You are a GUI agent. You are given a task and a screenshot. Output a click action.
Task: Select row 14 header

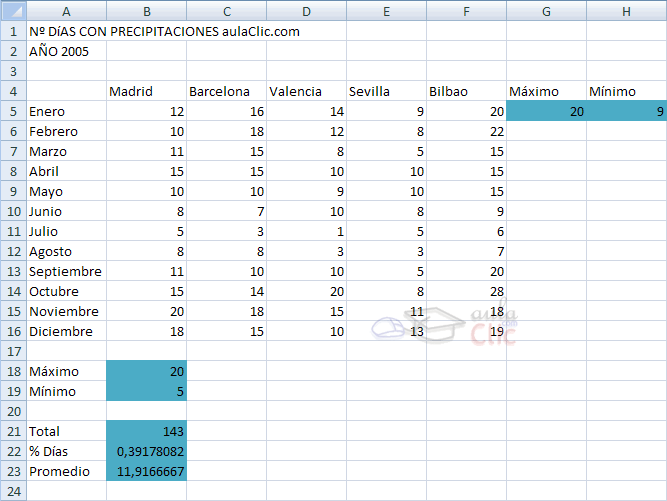[12, 291]
